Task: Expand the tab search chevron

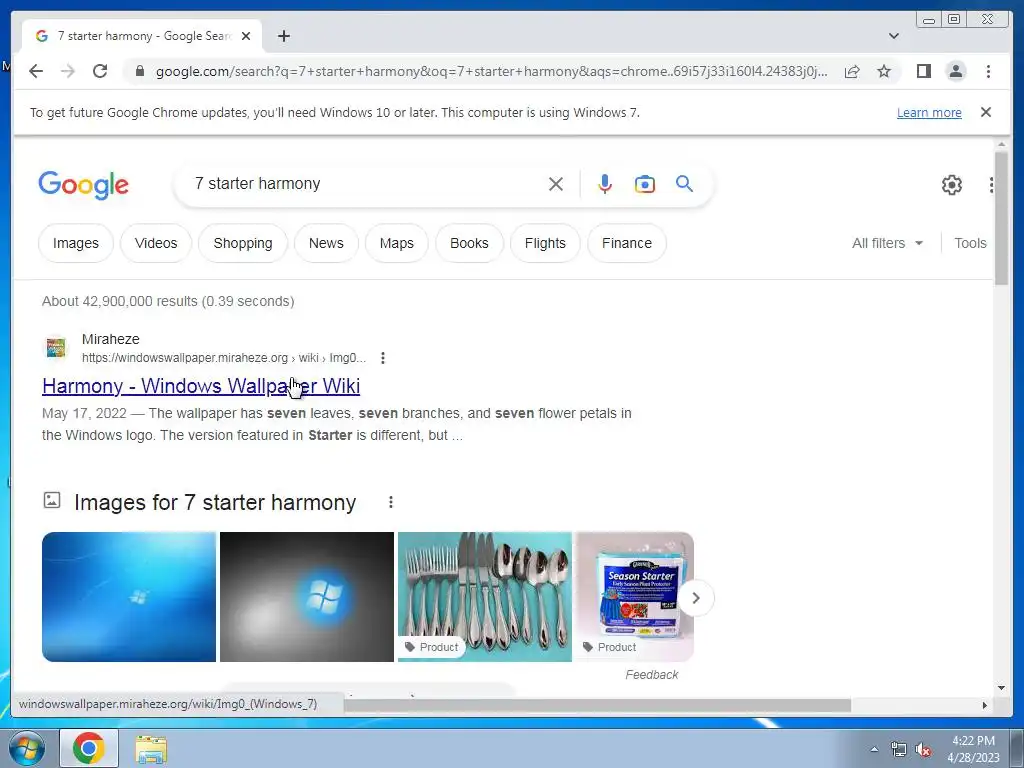Action: point(893,36)
